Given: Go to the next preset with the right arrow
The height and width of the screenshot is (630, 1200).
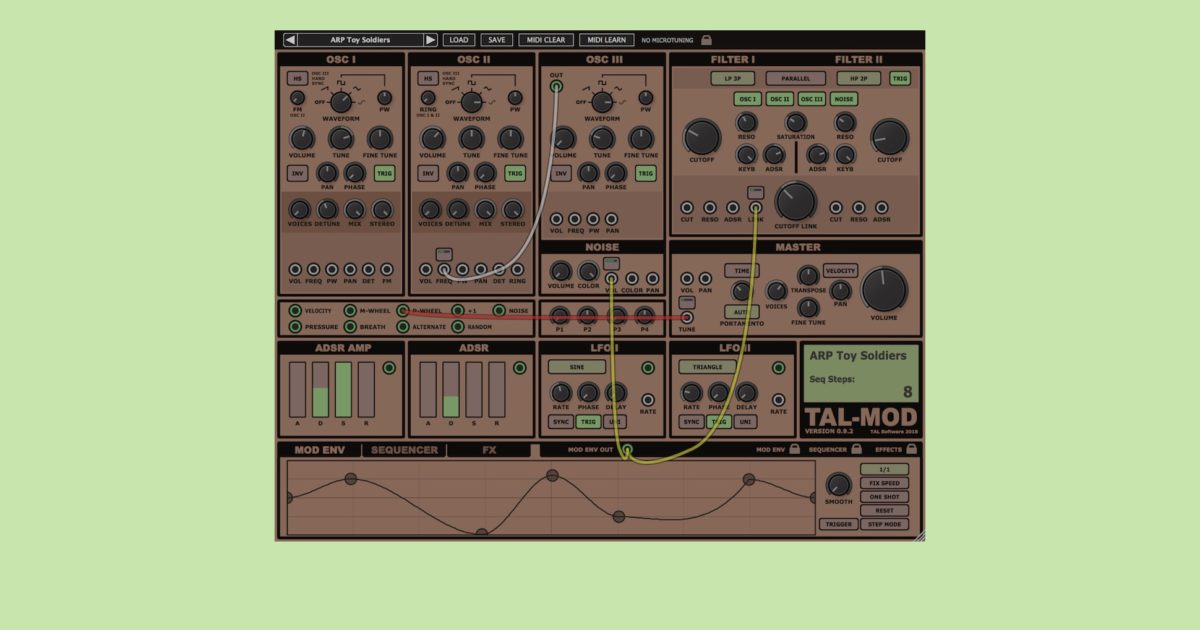Looking at the screenshot, I should pyautogui.click(x=430, y=40).
